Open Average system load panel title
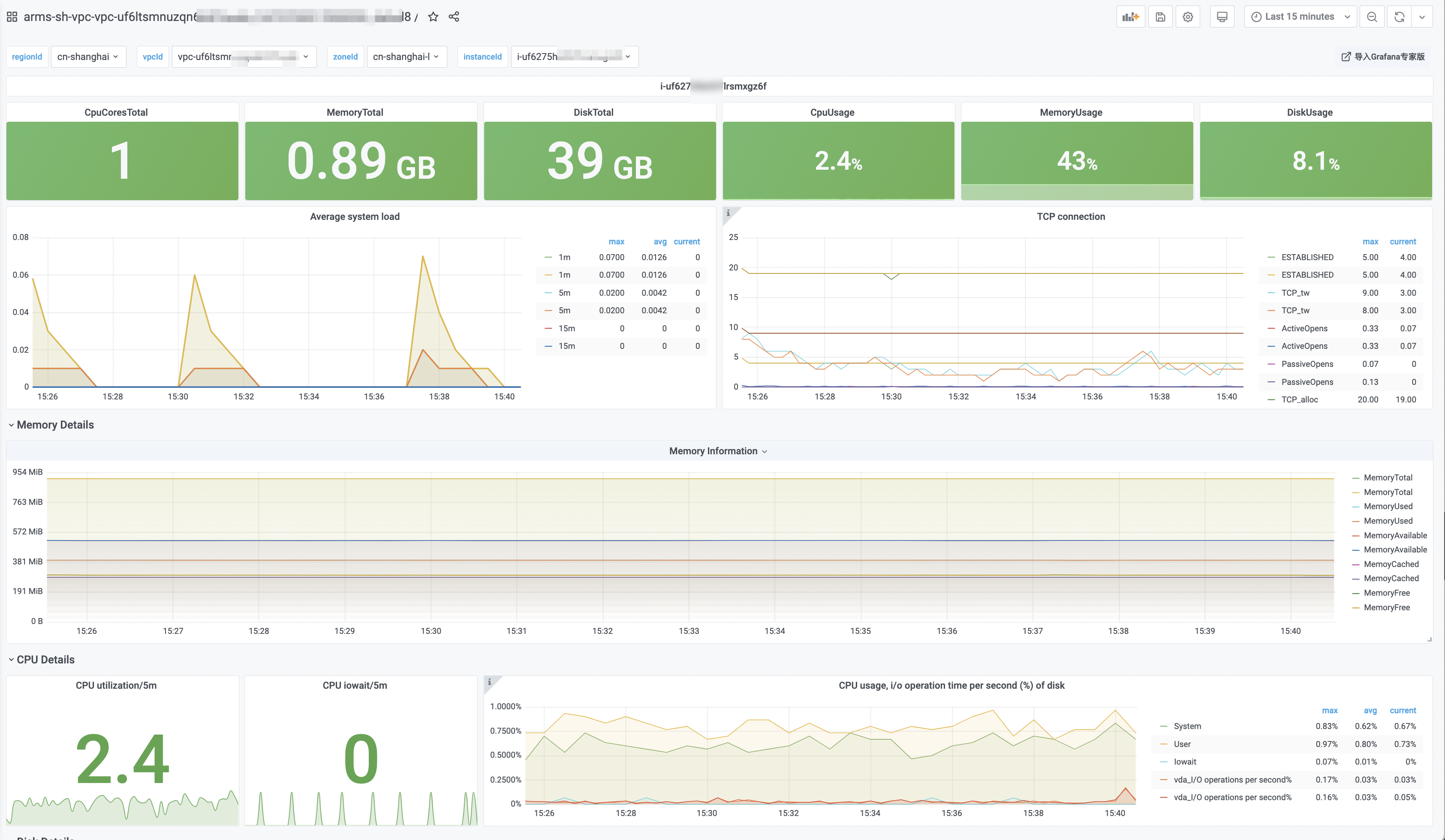 pos(355,216)
